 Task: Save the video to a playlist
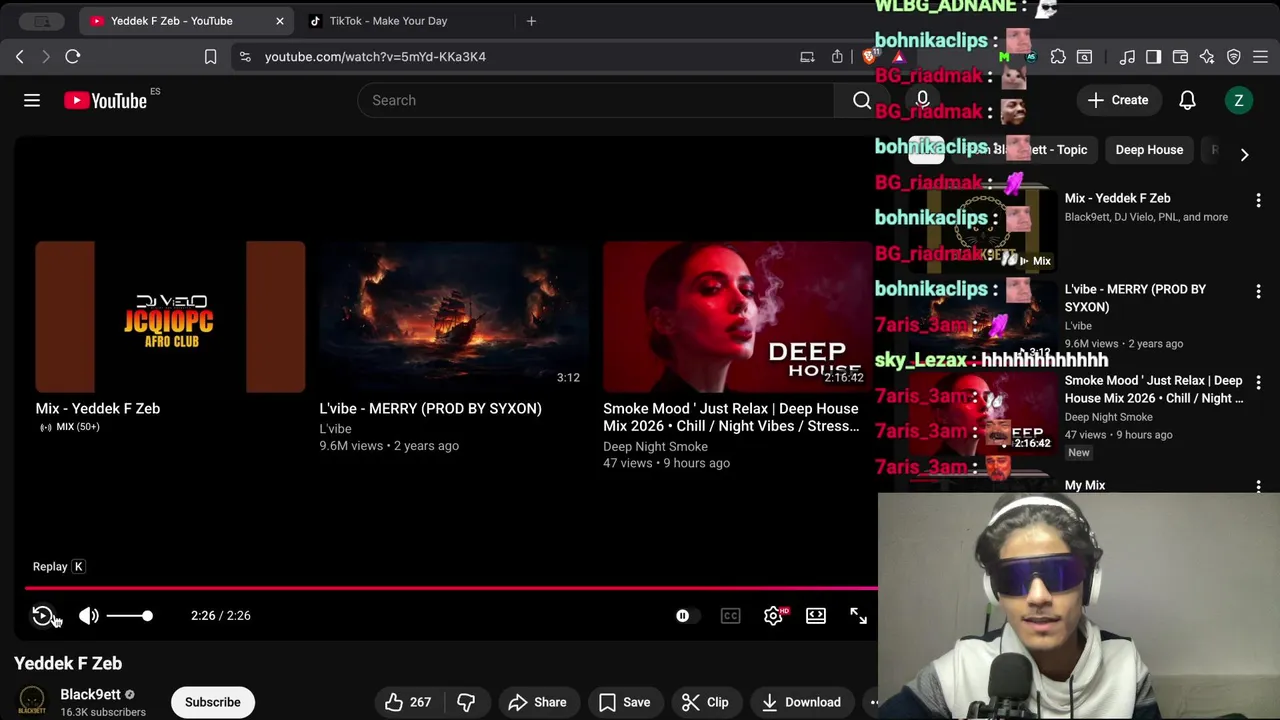(x=624, y=702)
